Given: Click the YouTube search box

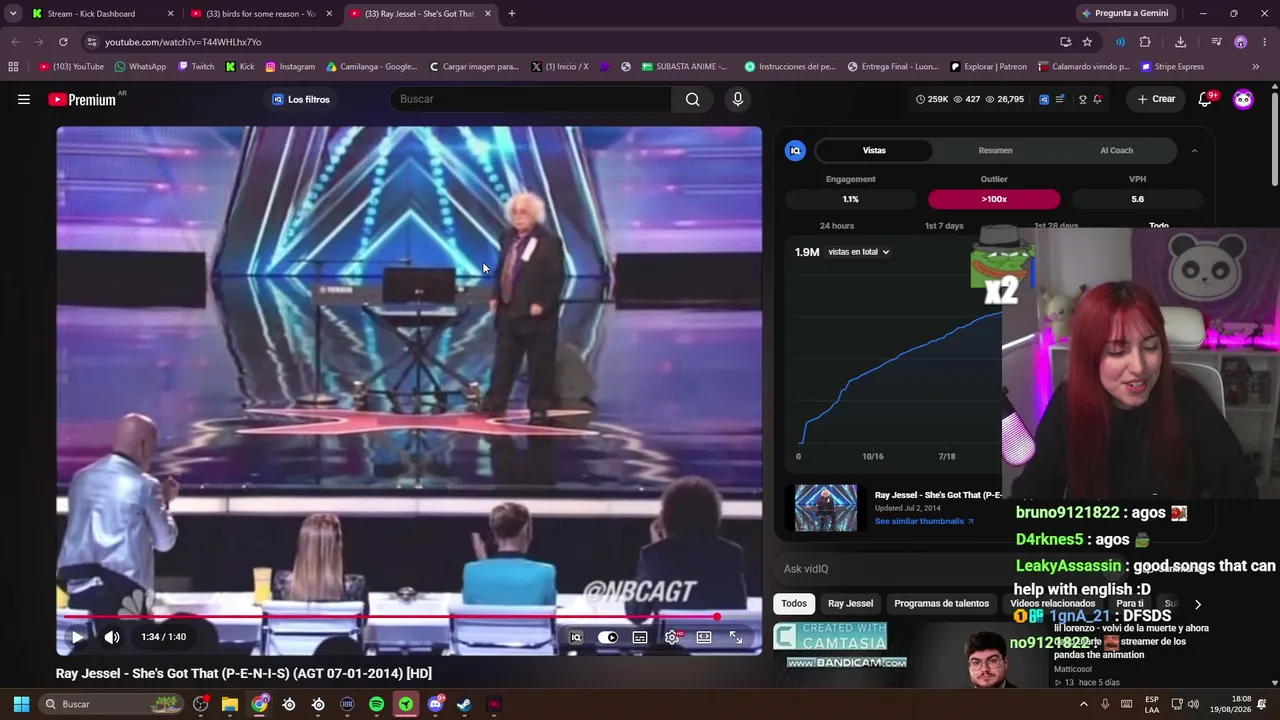Looking at the screenshot, I should pos(531,99).
